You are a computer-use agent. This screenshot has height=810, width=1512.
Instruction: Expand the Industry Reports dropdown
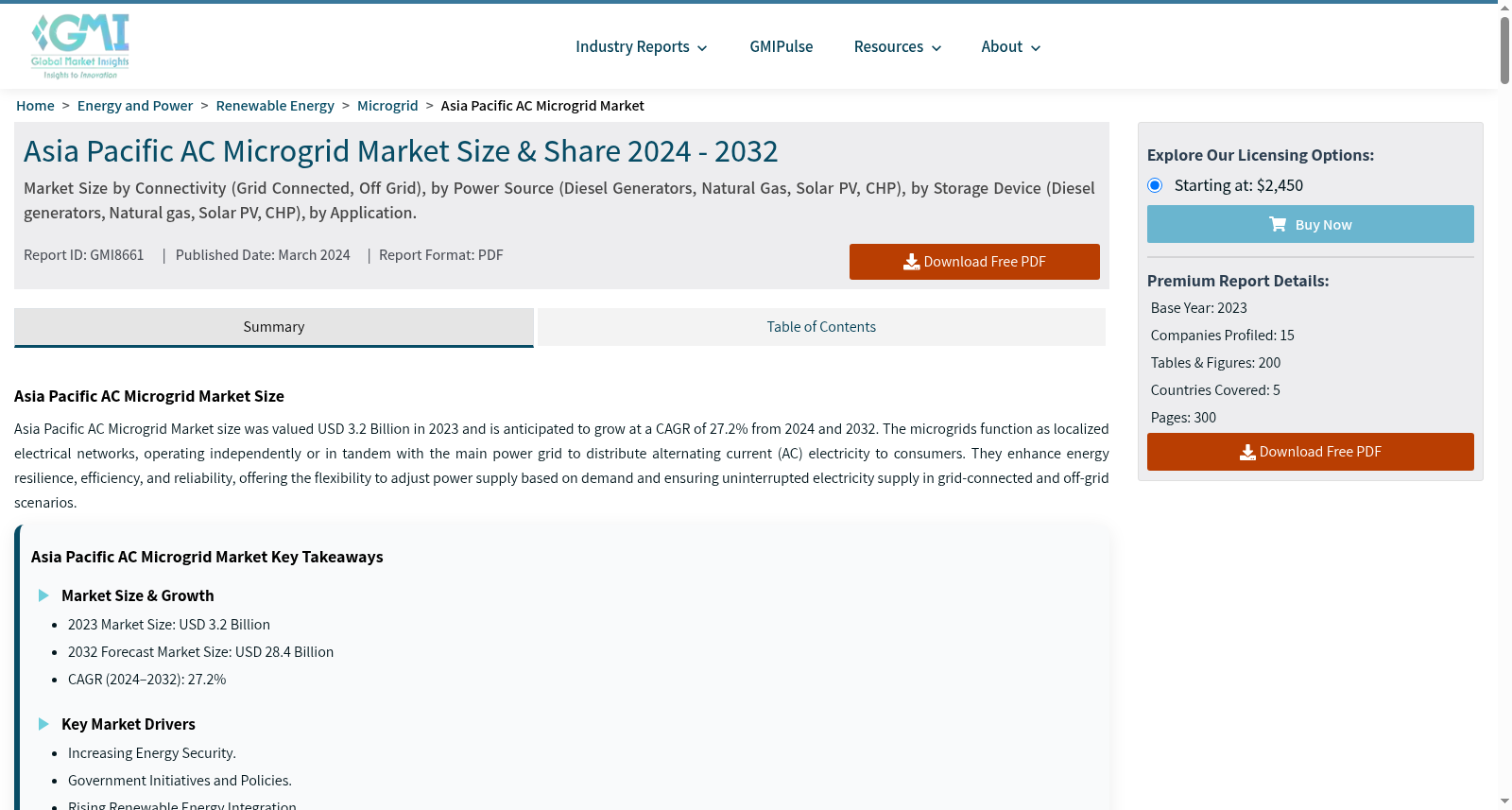click(642, 47)
